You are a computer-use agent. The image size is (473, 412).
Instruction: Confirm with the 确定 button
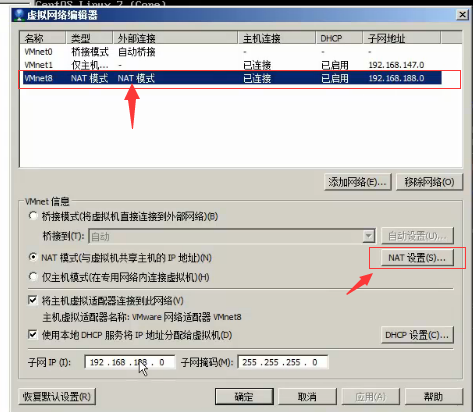click(244, 396)
